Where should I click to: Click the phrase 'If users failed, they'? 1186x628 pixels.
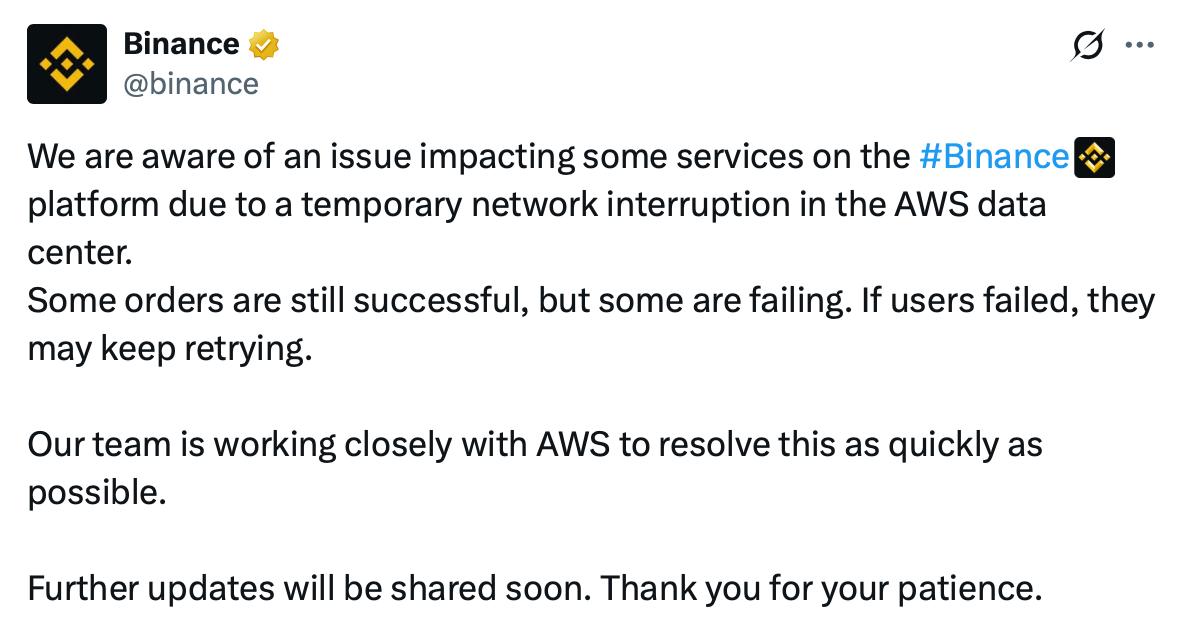tap(1008, 301)
